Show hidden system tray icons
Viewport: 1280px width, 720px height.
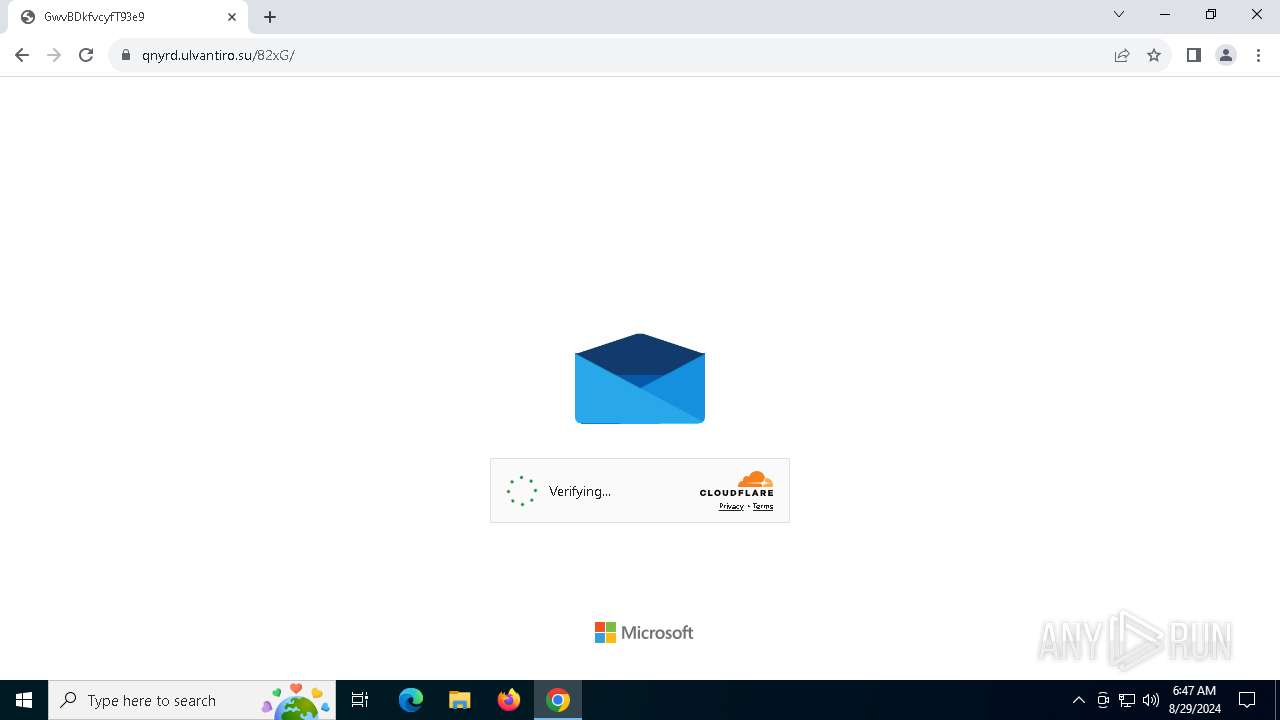pyautogui.click(x=1078, y=700)
